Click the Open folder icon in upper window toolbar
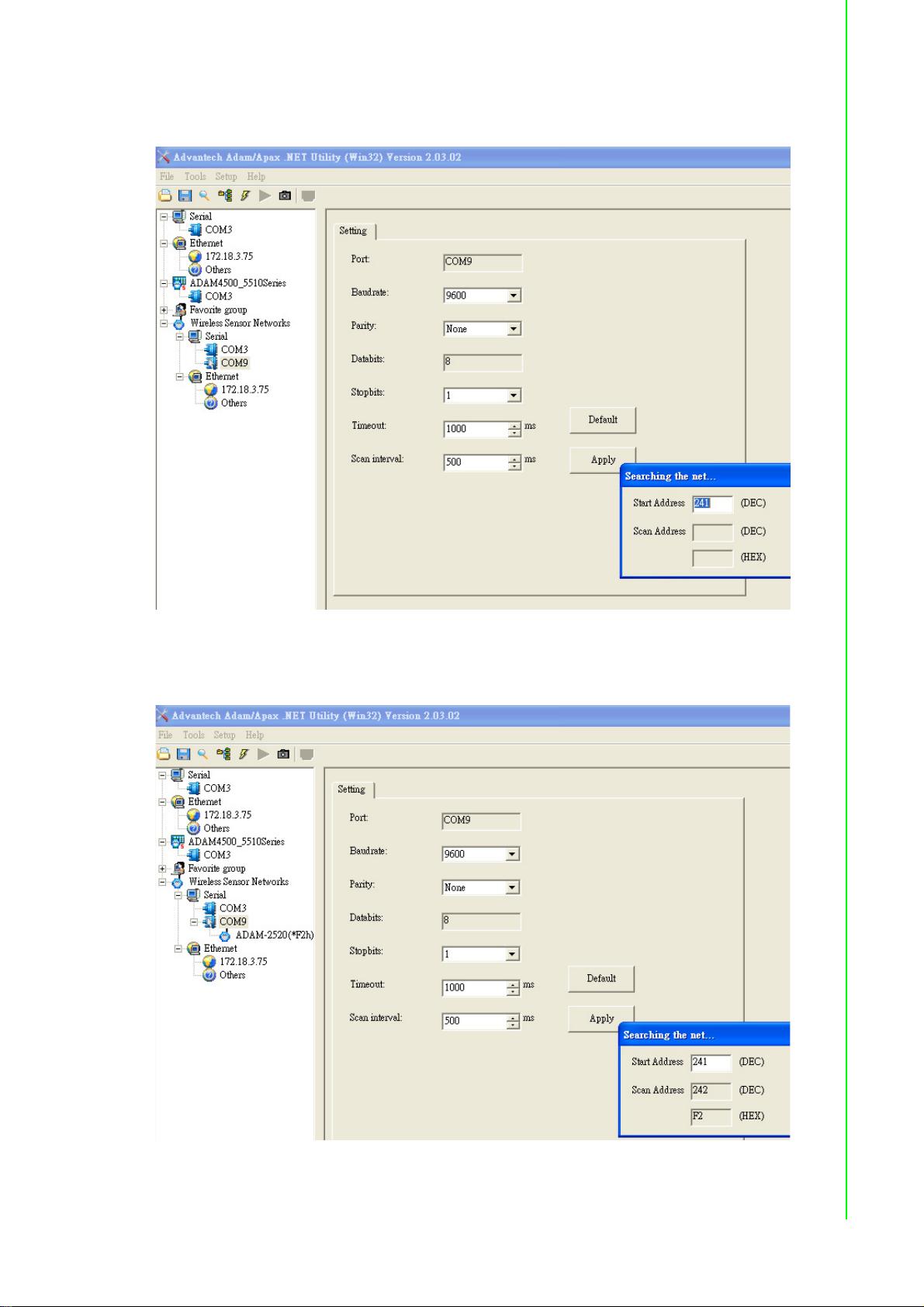This screenshot has height=1307, width=924. click(164, 195)
